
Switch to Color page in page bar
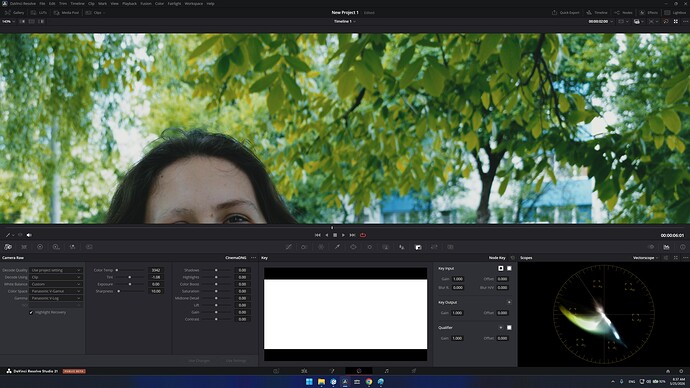click(359, 371)
